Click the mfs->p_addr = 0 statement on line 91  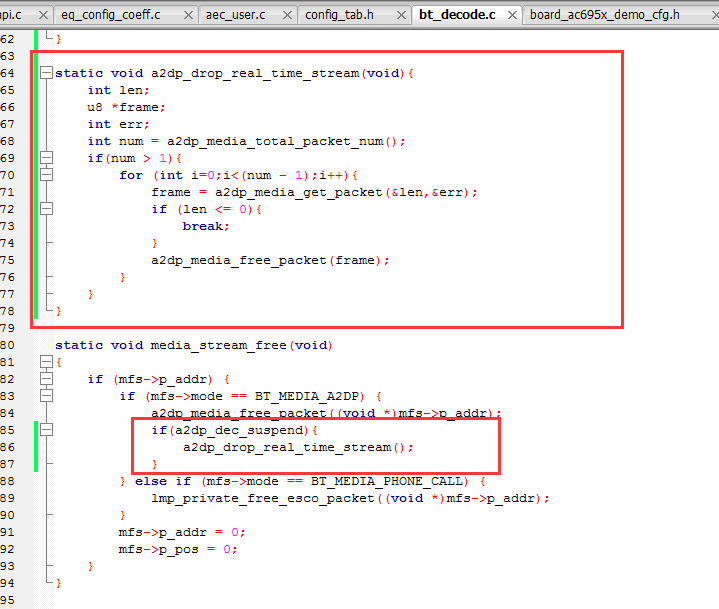coord(182,532)
